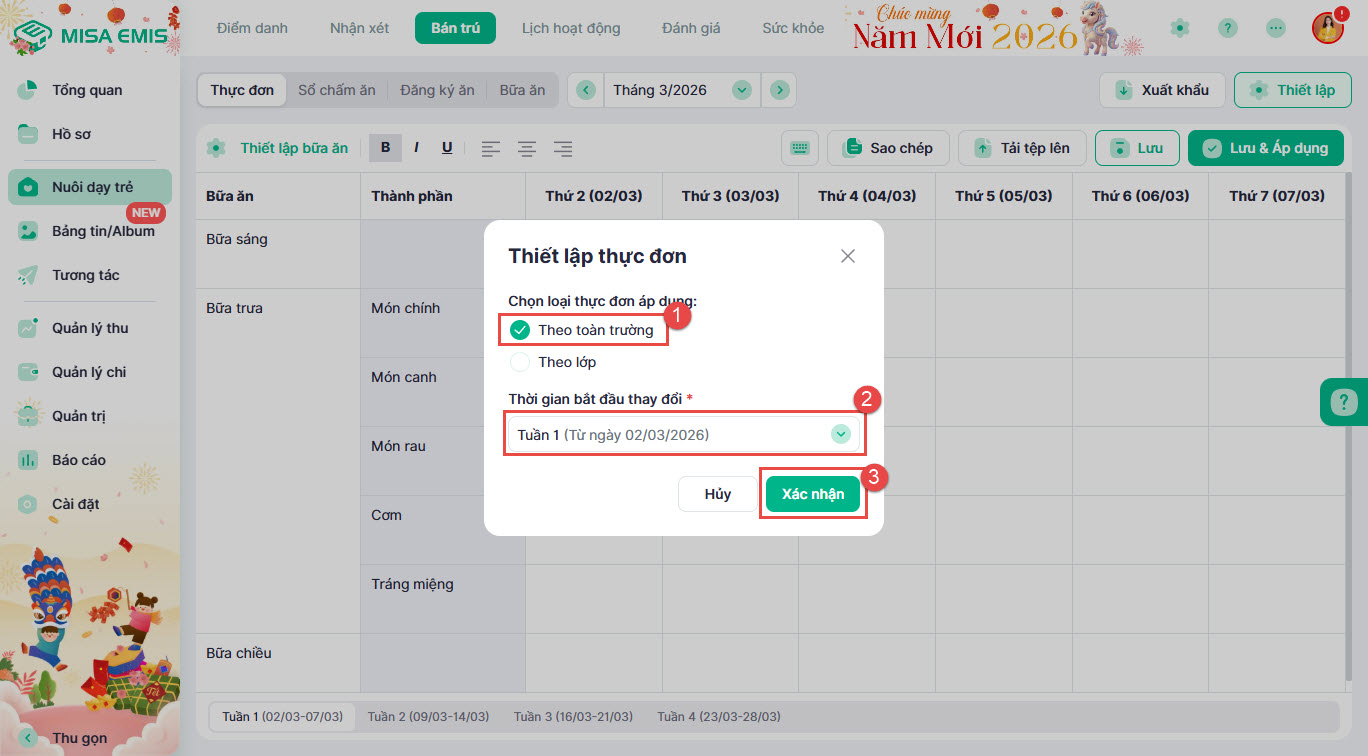Toggle italic text formatting
The image size is (1368, 756).
416,148
